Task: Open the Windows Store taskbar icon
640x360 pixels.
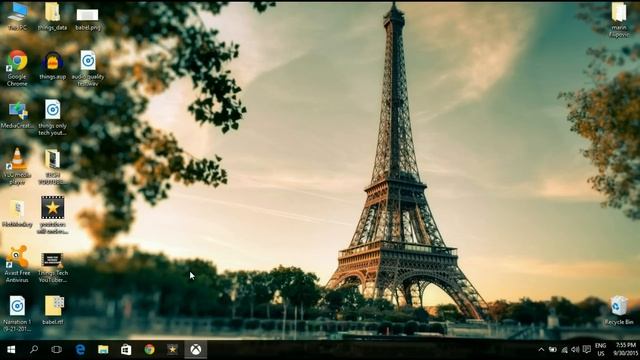Action: click(126, 349)
